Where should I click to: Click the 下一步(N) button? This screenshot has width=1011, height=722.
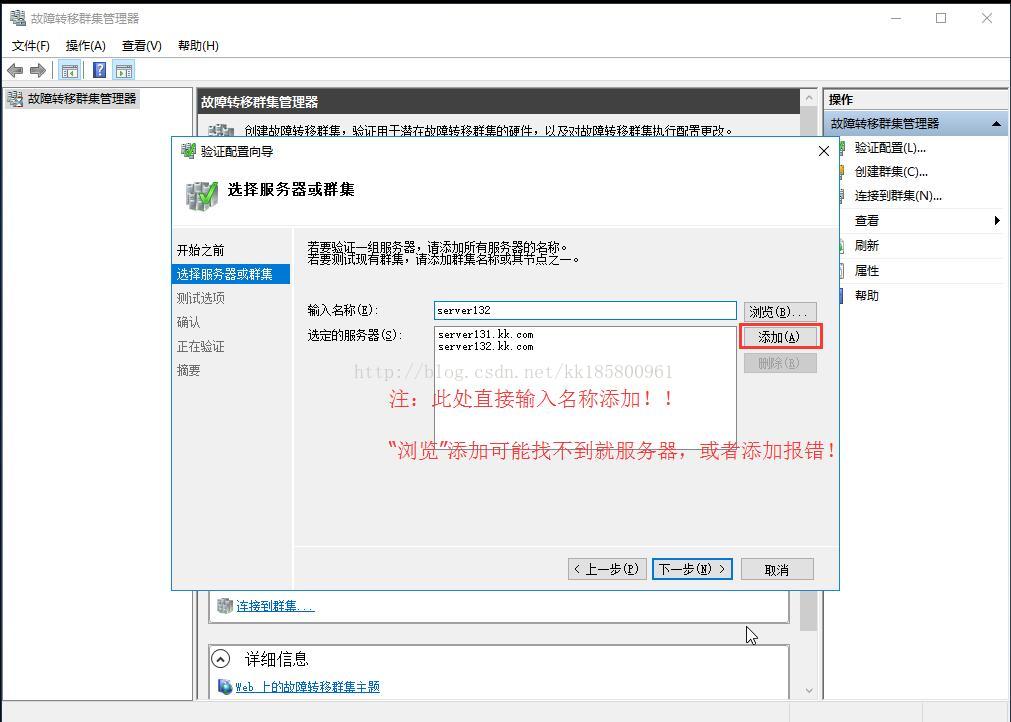(x=692, y=569)
